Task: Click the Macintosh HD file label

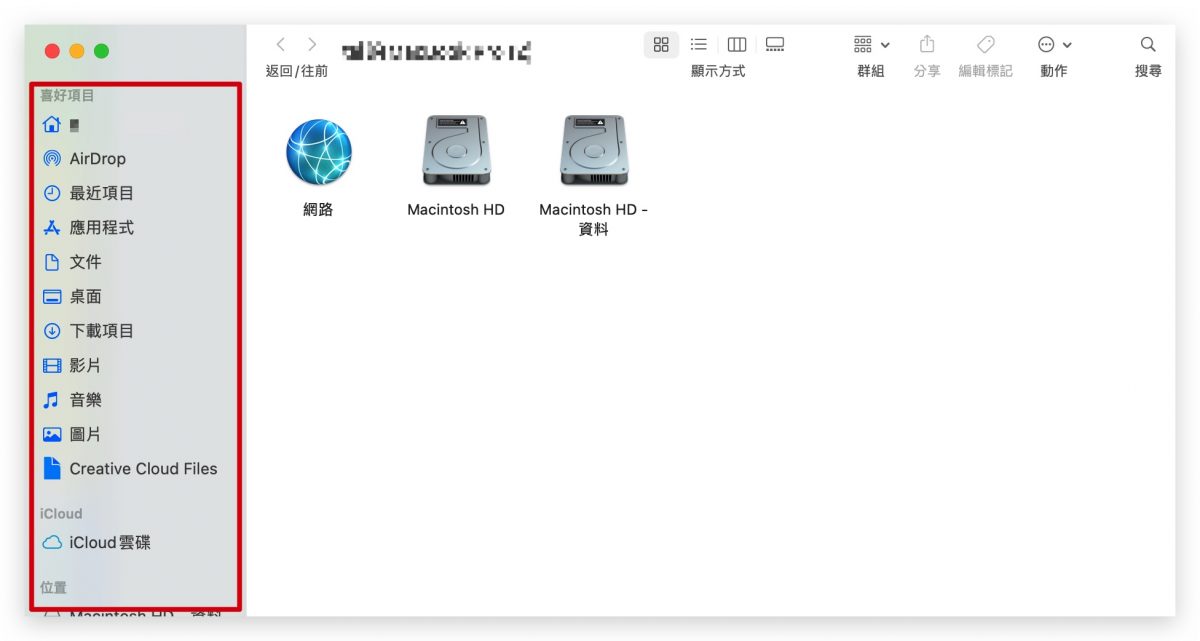Action: tap(456, 210)
